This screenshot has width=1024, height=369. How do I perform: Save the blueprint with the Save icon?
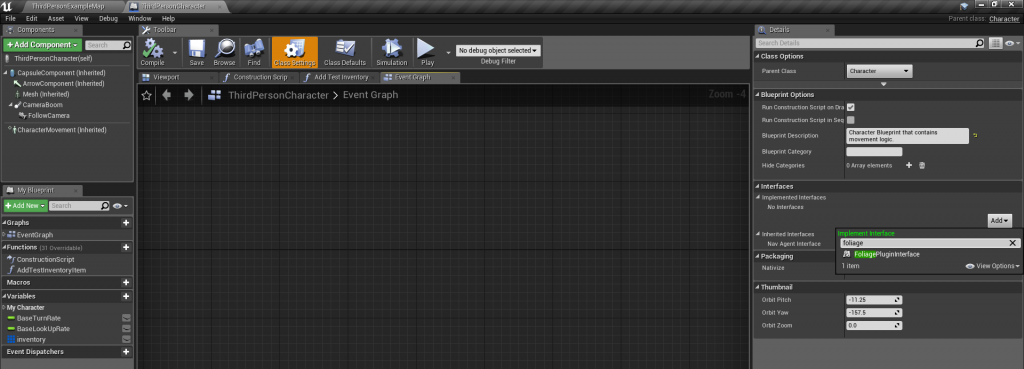pyautogui.click(x=197, y=52)
